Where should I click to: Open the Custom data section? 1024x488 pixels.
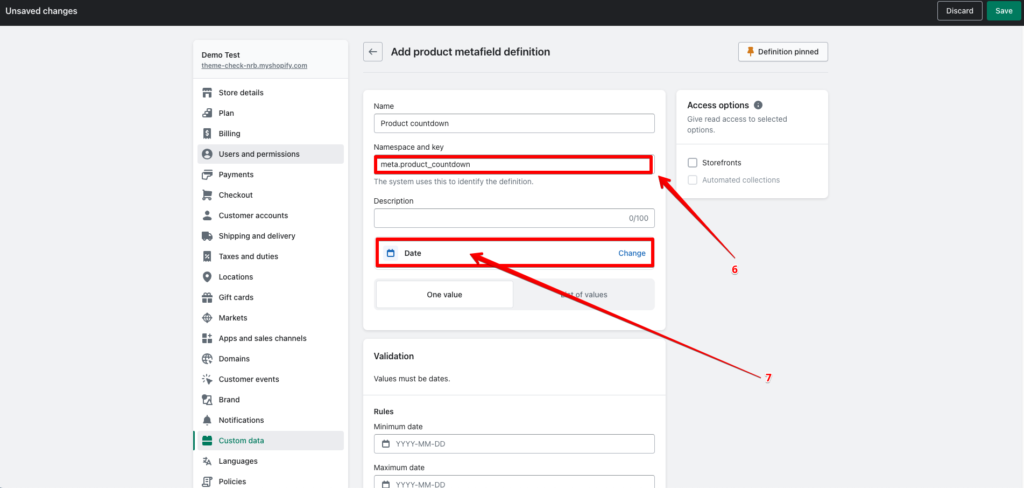pyautogui.click(x=270, y=440)
